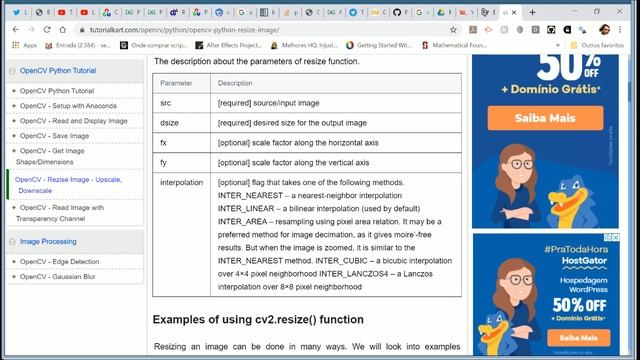Go forward to next page
The width and height of the screenshot is (640, 360).
(x=31, y=30)
